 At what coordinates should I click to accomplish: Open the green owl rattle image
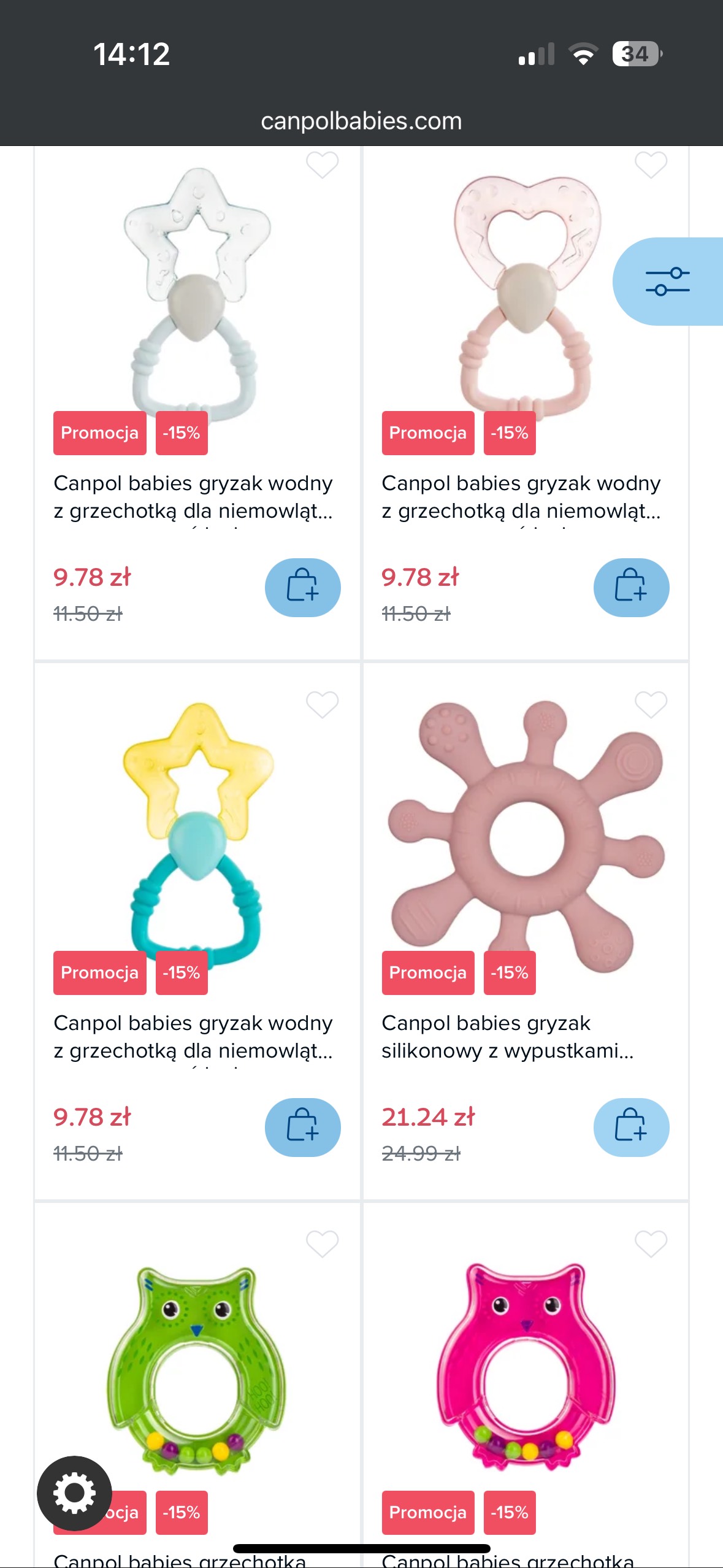[x=196, y=1368]
